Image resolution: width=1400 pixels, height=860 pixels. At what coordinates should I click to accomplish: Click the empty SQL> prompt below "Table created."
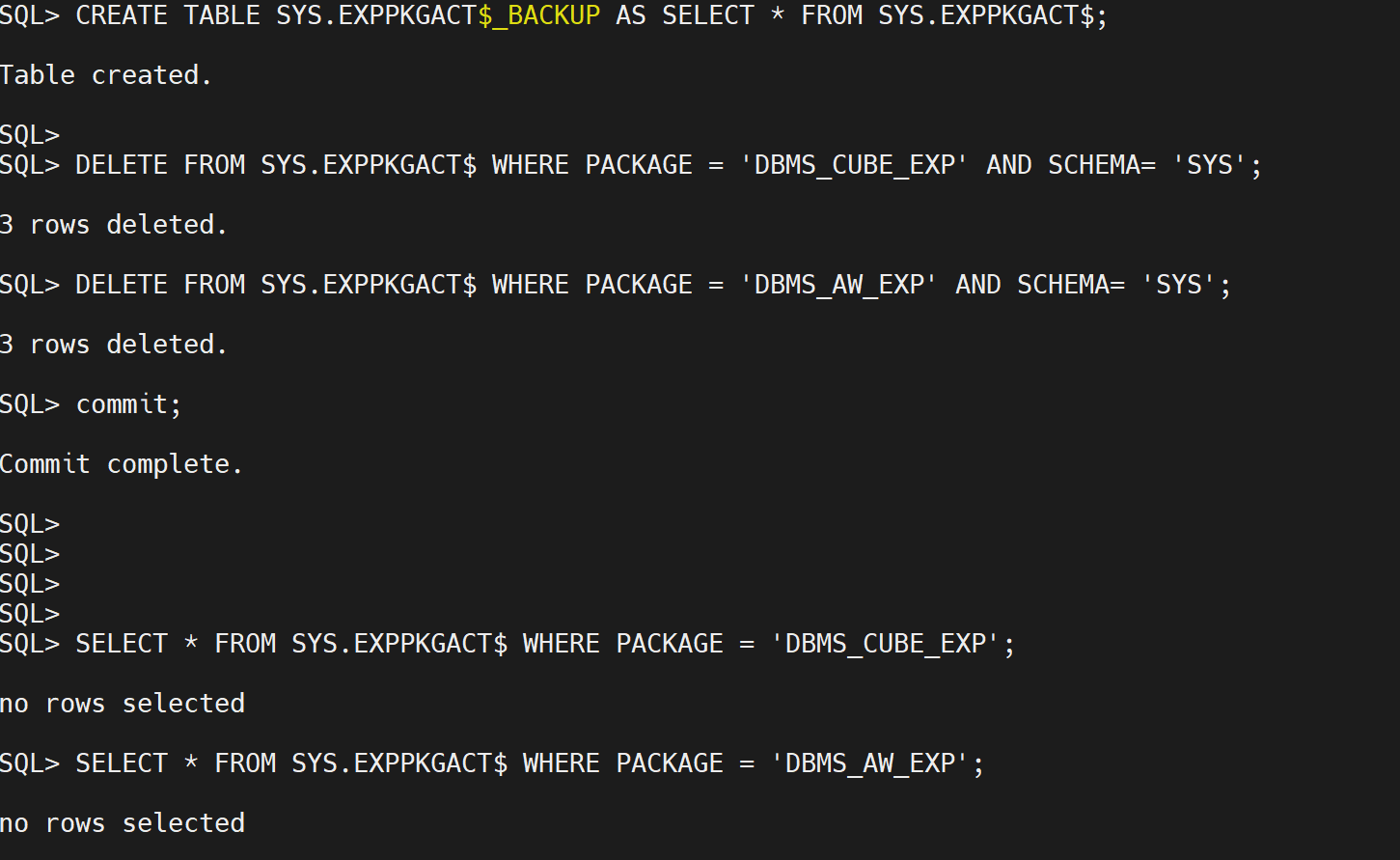30,135
